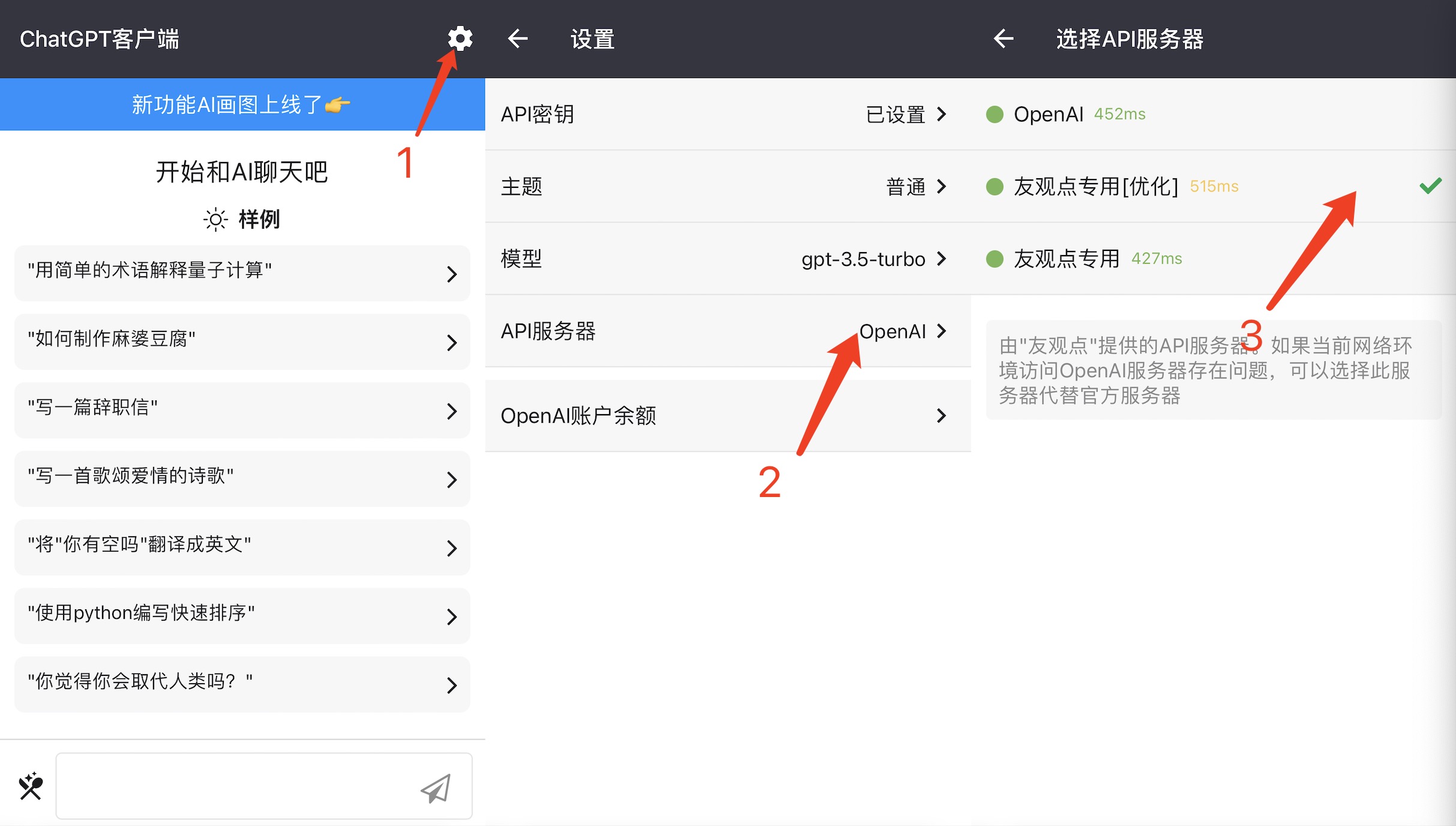
Task: Click the green status dot for OpenAI
Action: [x=994, y=114]
